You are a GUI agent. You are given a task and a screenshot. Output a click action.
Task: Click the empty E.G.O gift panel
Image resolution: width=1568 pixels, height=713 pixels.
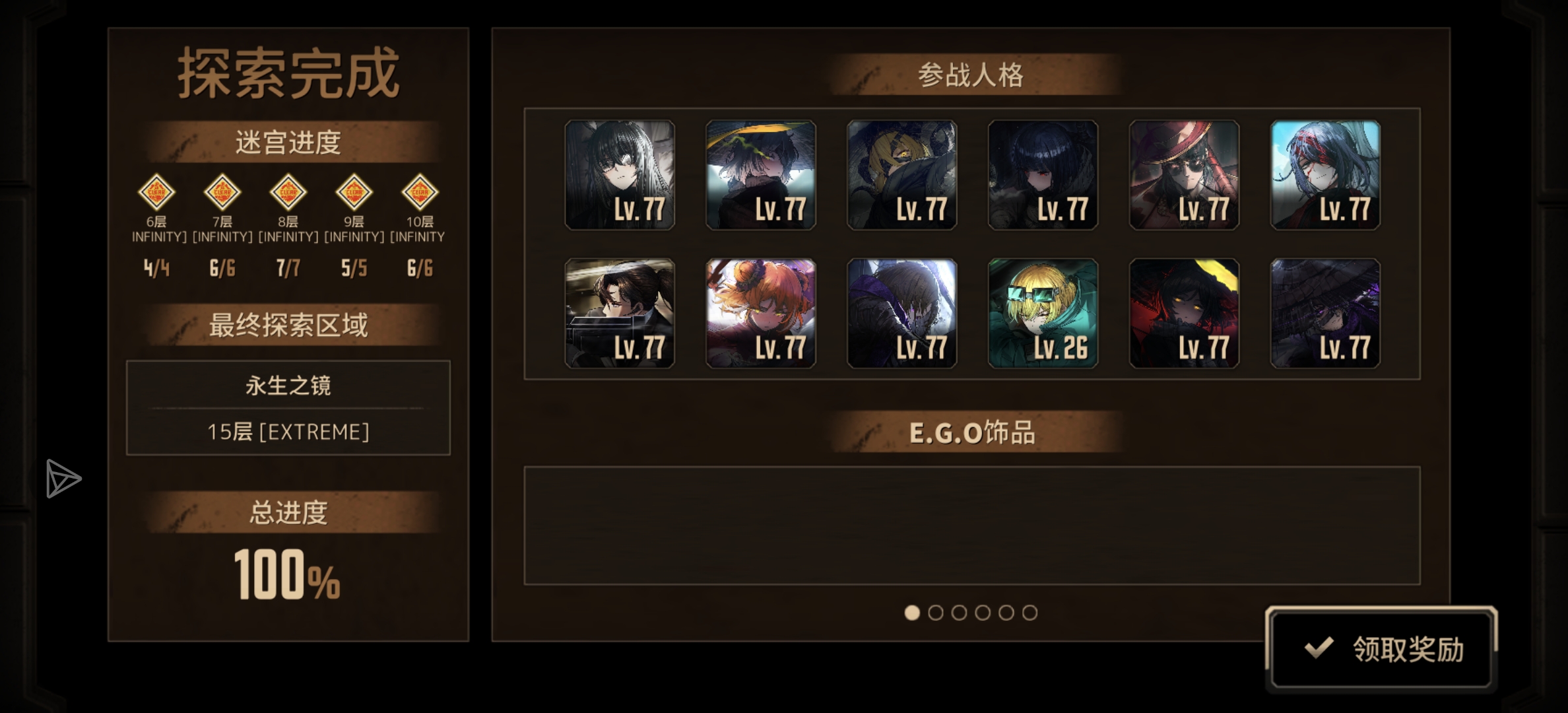coord(972,526)
